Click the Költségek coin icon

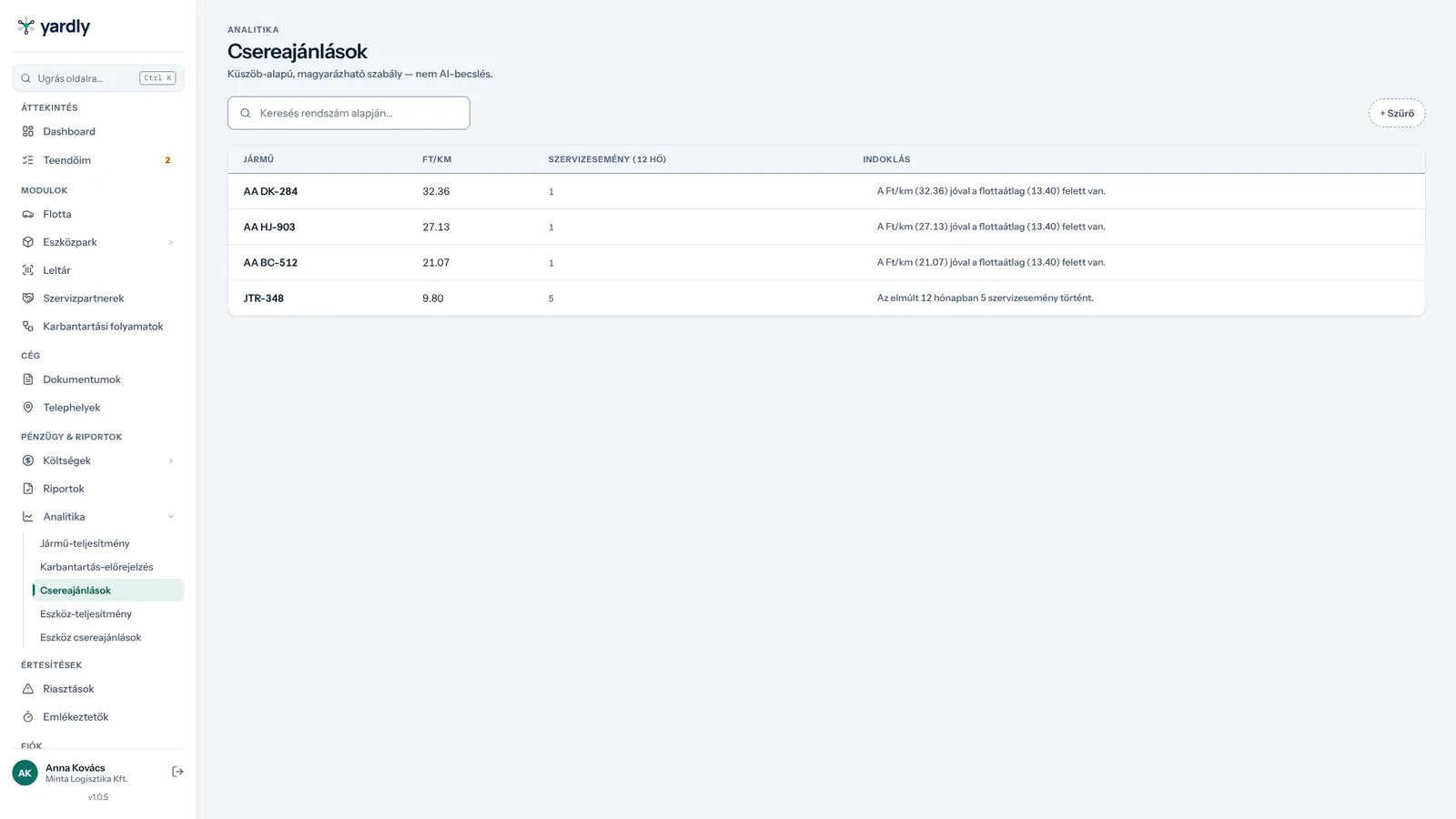pyautogui.click(x=28, y=460)
